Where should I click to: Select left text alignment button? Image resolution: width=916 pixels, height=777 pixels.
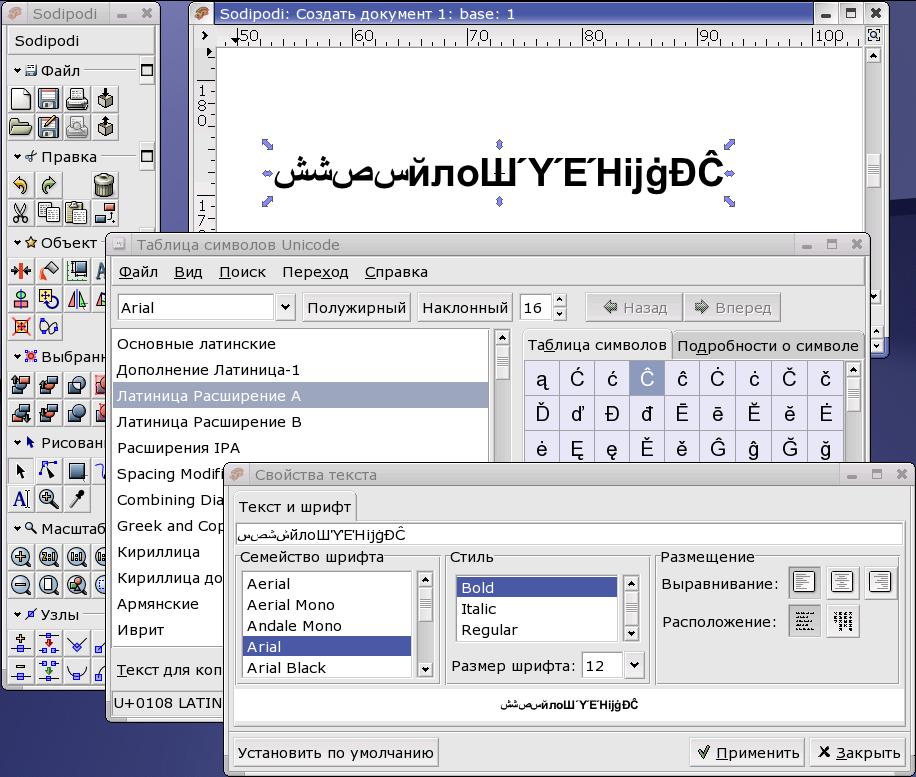804,582
